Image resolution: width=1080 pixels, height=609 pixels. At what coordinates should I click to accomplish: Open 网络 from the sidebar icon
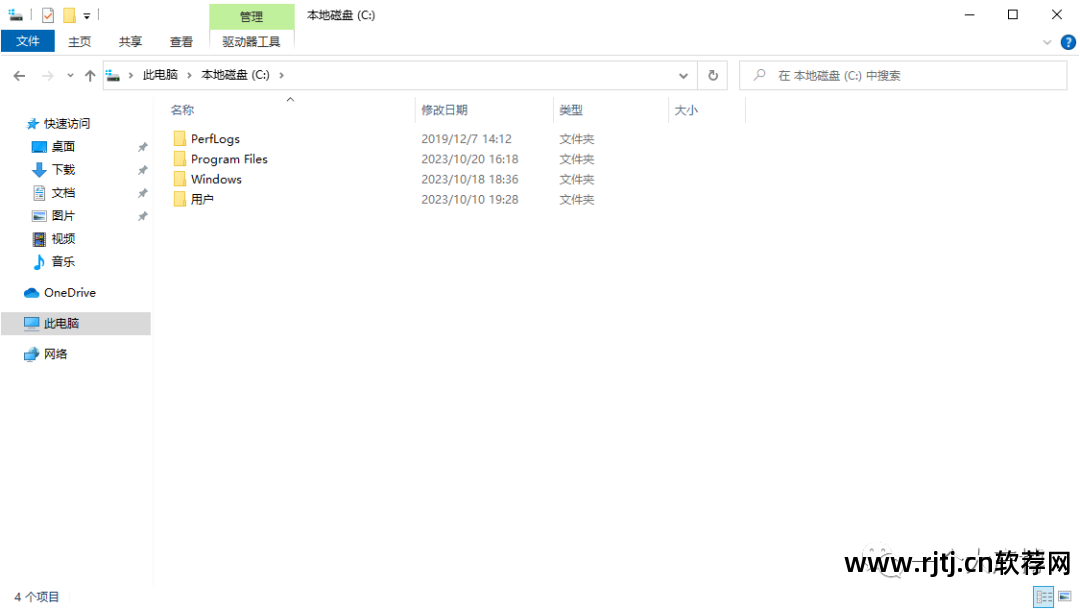pos(31,353)
